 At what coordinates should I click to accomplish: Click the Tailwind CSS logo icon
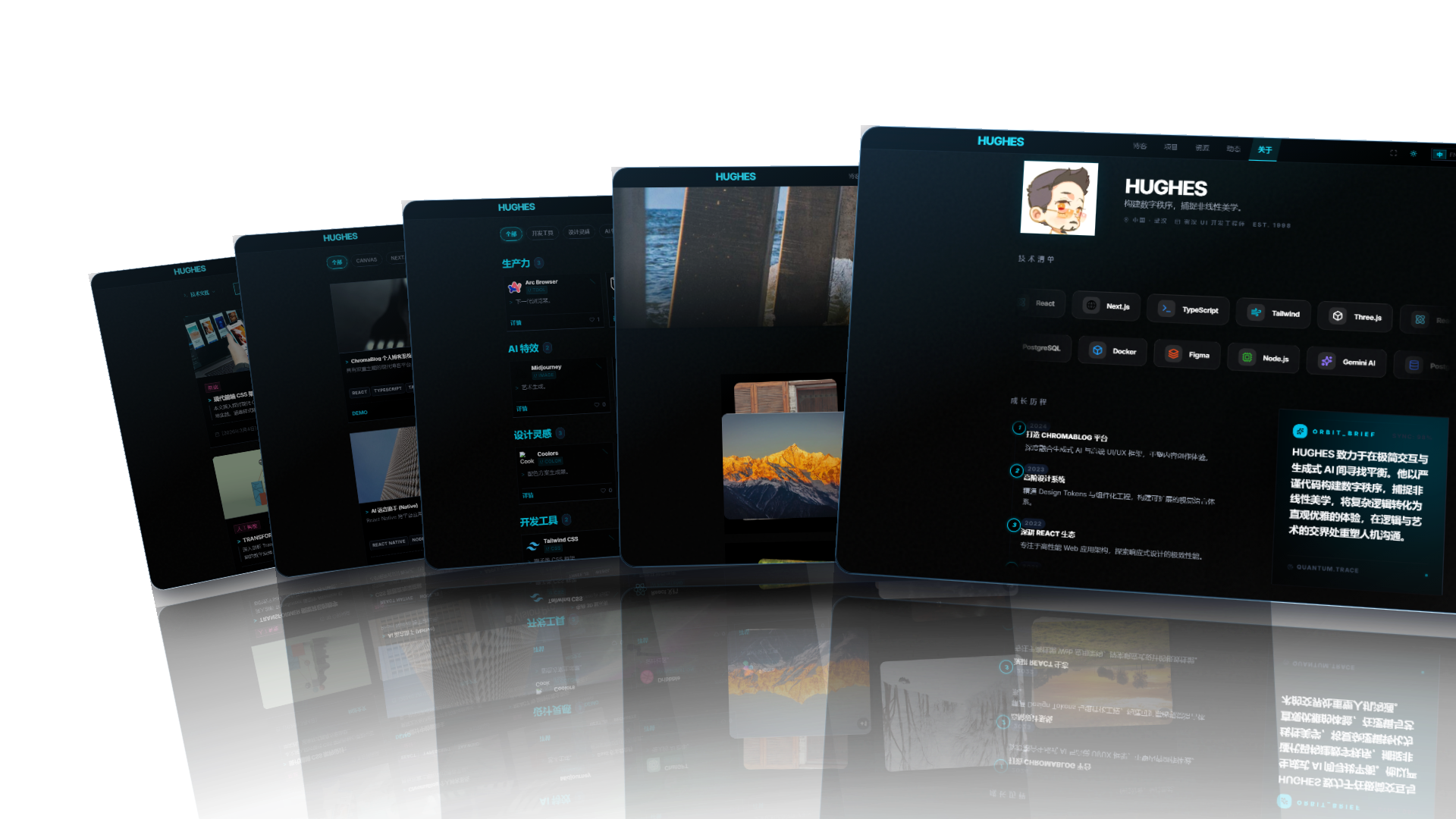coord(532,545)
